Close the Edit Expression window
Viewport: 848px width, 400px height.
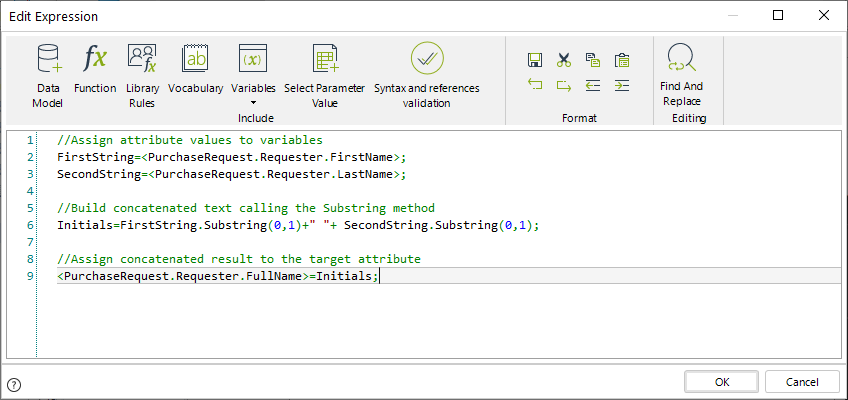point(824,16)
